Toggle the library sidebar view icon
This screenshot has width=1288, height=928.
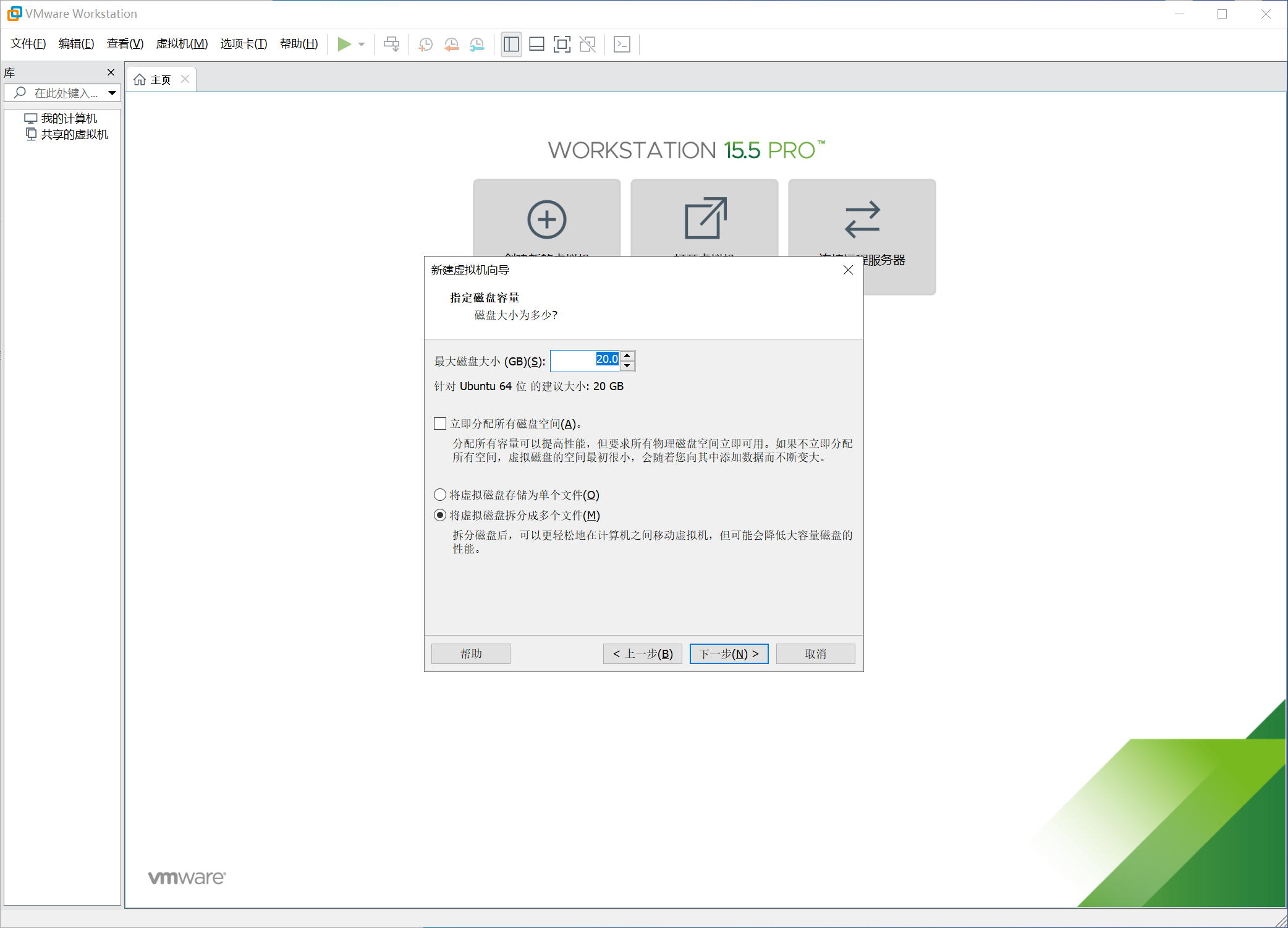pyautogui.click(x=511, y=44)
